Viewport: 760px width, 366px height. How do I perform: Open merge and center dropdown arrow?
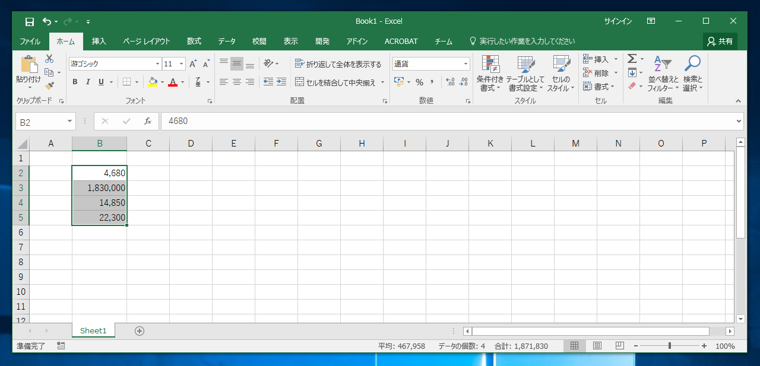[382, 82]
